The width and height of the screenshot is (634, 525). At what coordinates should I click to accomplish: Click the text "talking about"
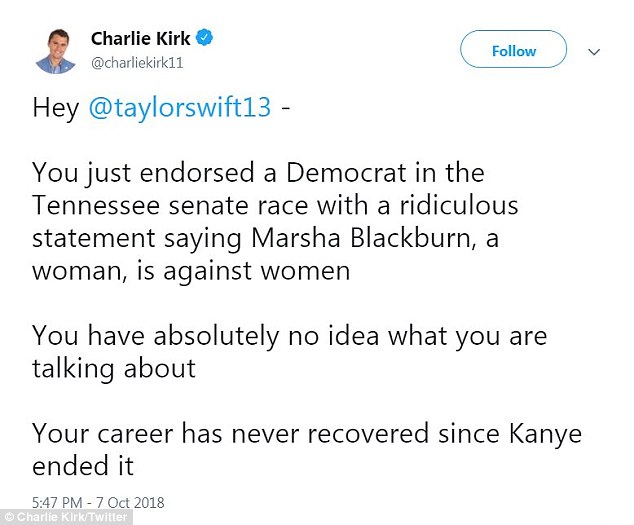[113, 367]
